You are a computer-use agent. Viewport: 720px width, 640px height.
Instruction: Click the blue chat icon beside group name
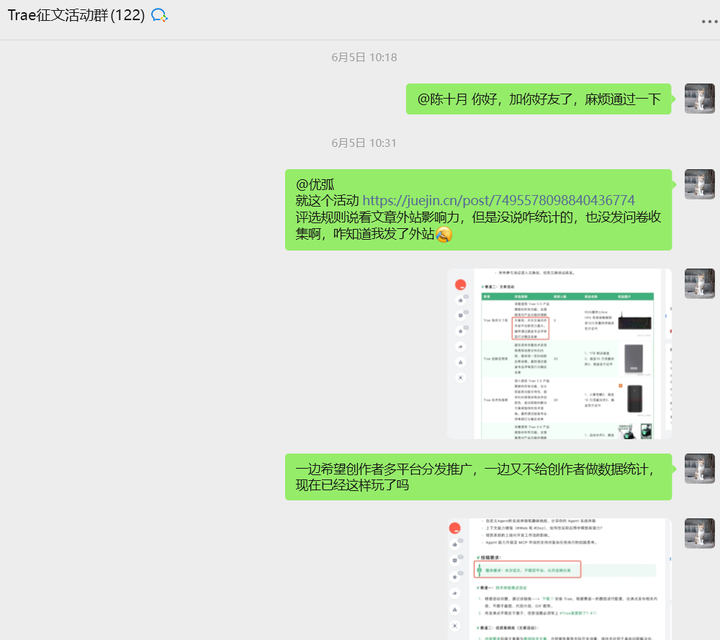(159, 15)
